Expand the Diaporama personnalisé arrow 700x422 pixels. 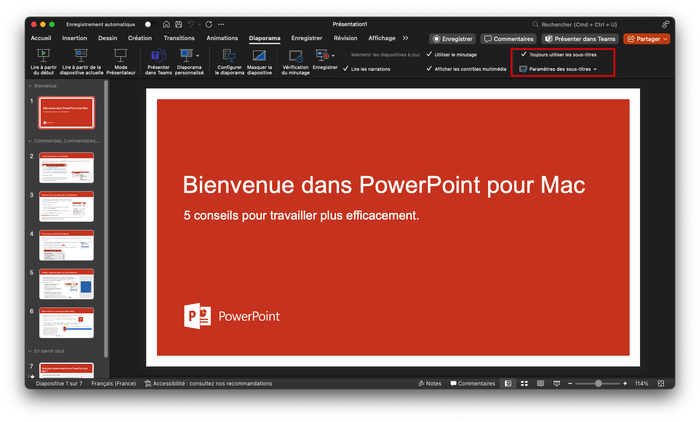[x=197, y=56]
